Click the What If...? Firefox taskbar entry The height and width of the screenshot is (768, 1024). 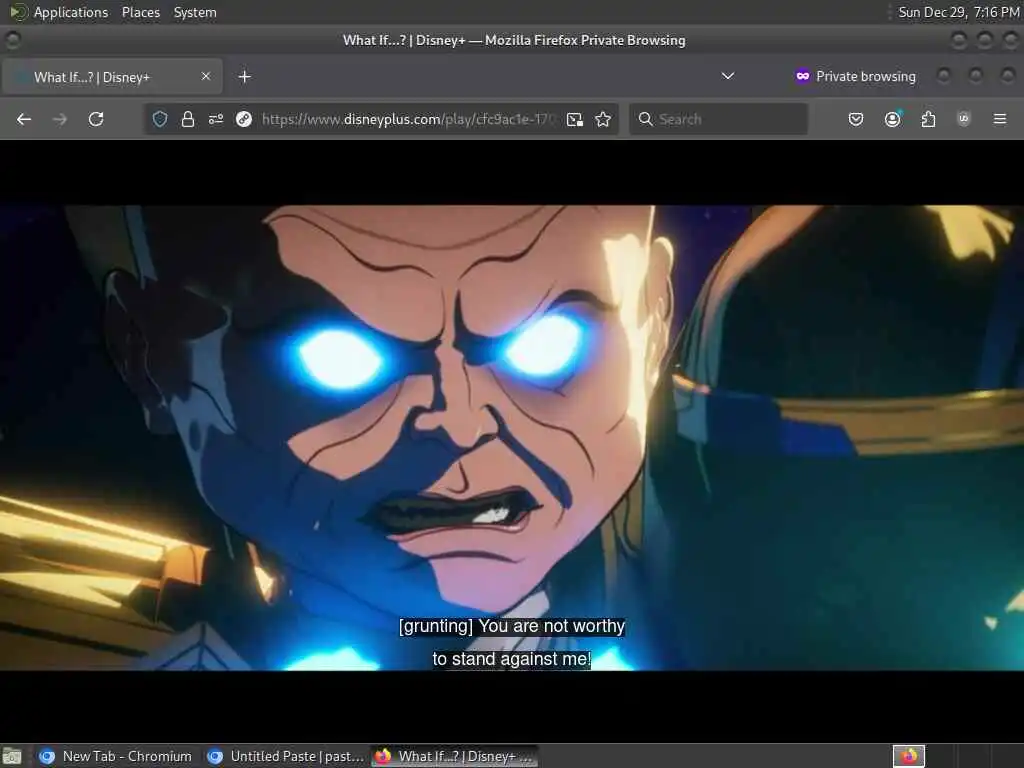[455, 756]
